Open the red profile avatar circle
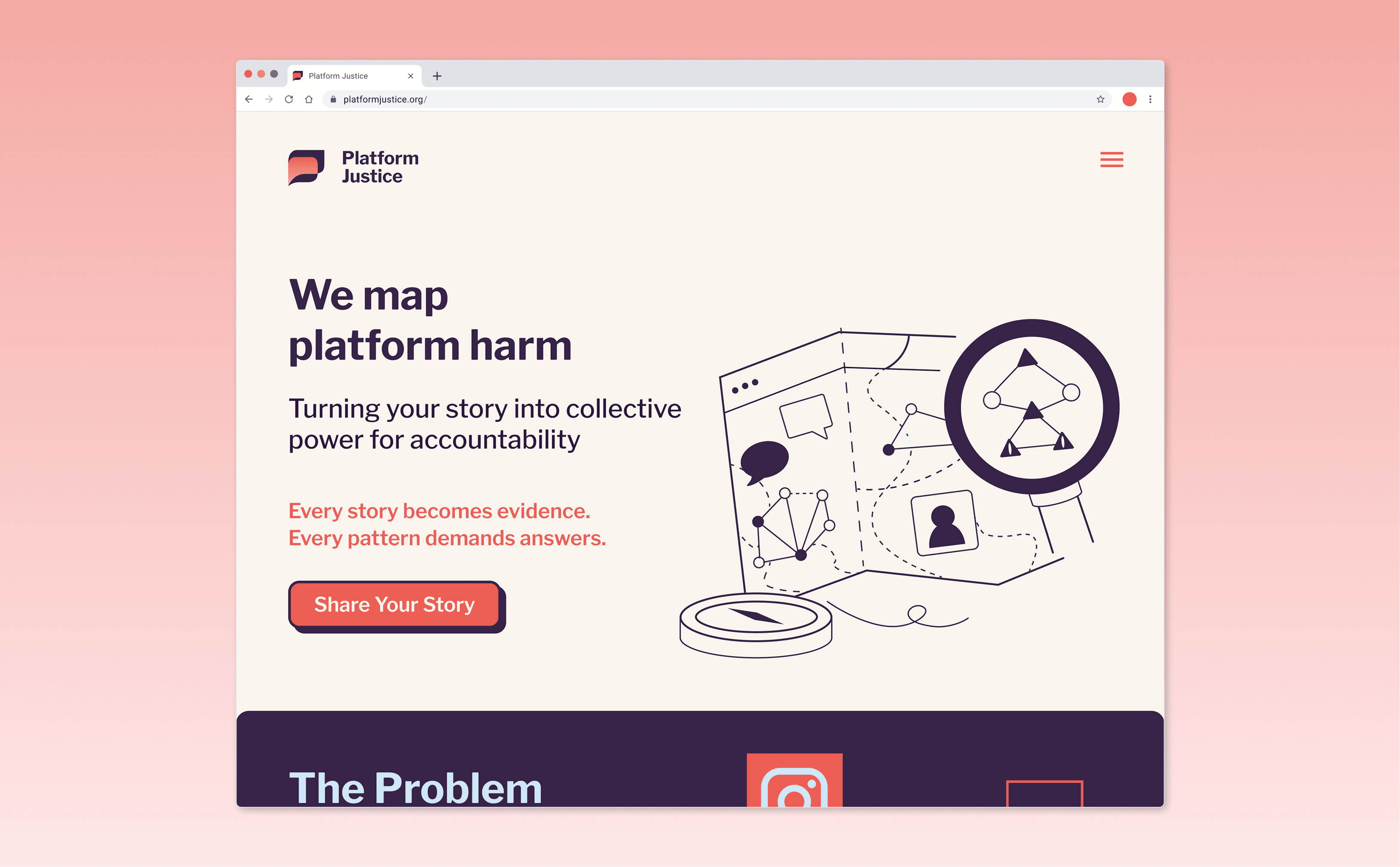The height and width of the screenshot is (867, 1400). click(1129, 99)
